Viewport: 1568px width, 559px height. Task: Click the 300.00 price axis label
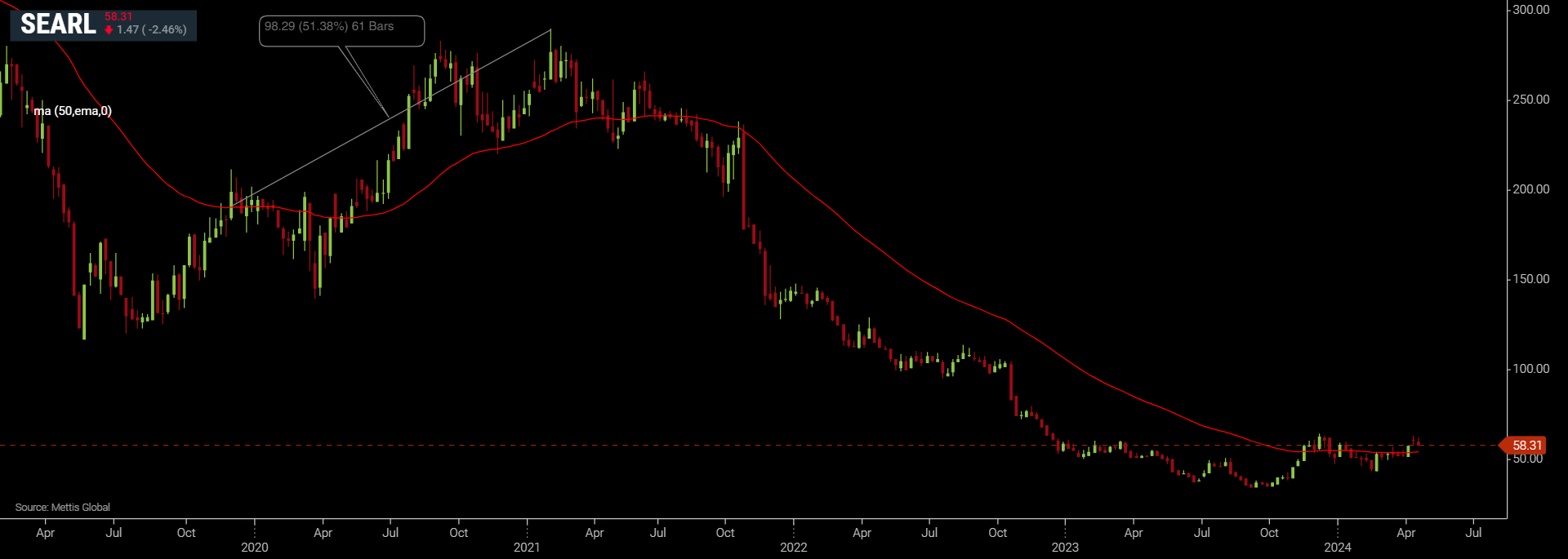[x=1530, y=10]
